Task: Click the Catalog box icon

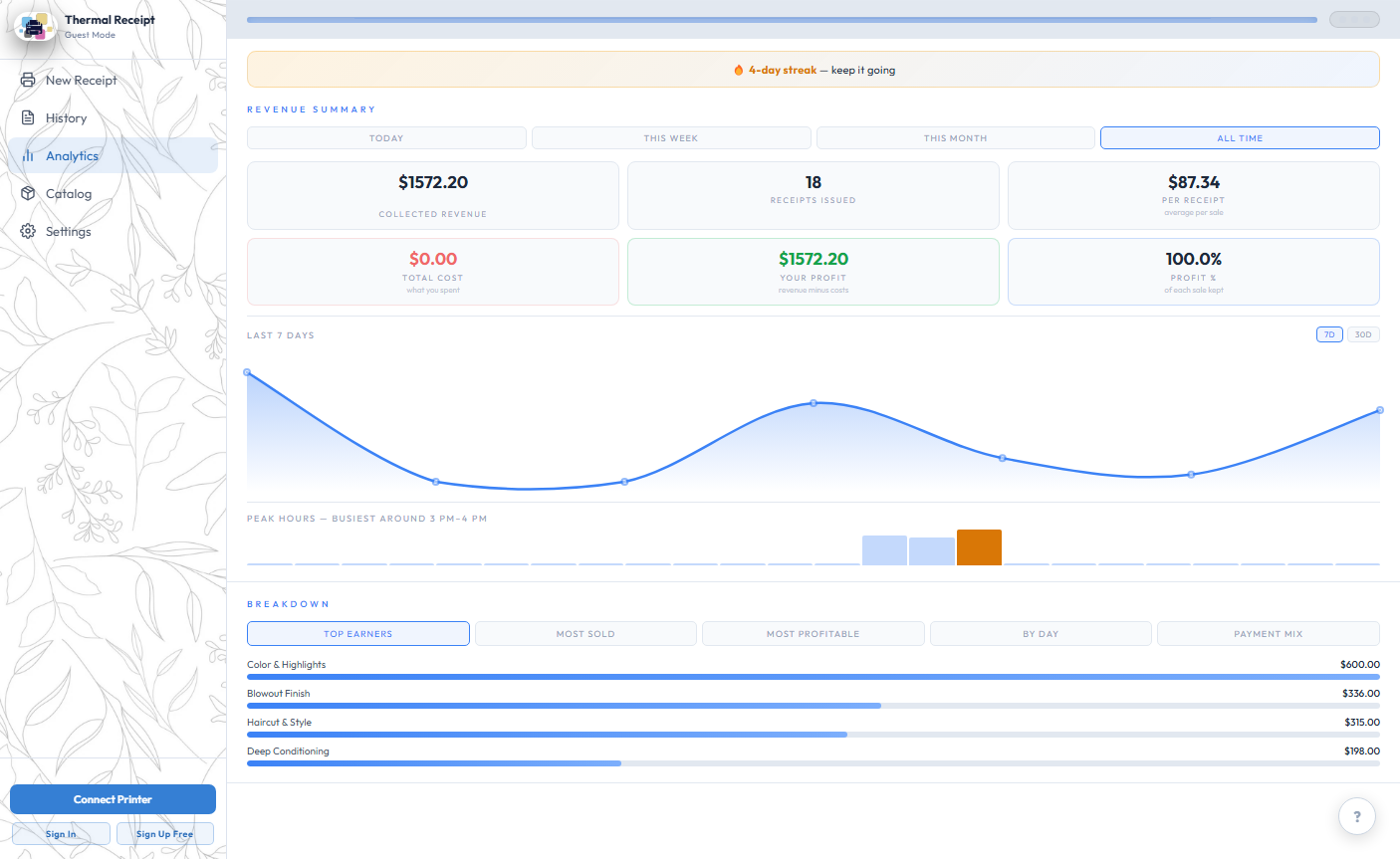Action: (x=28, y=193)
